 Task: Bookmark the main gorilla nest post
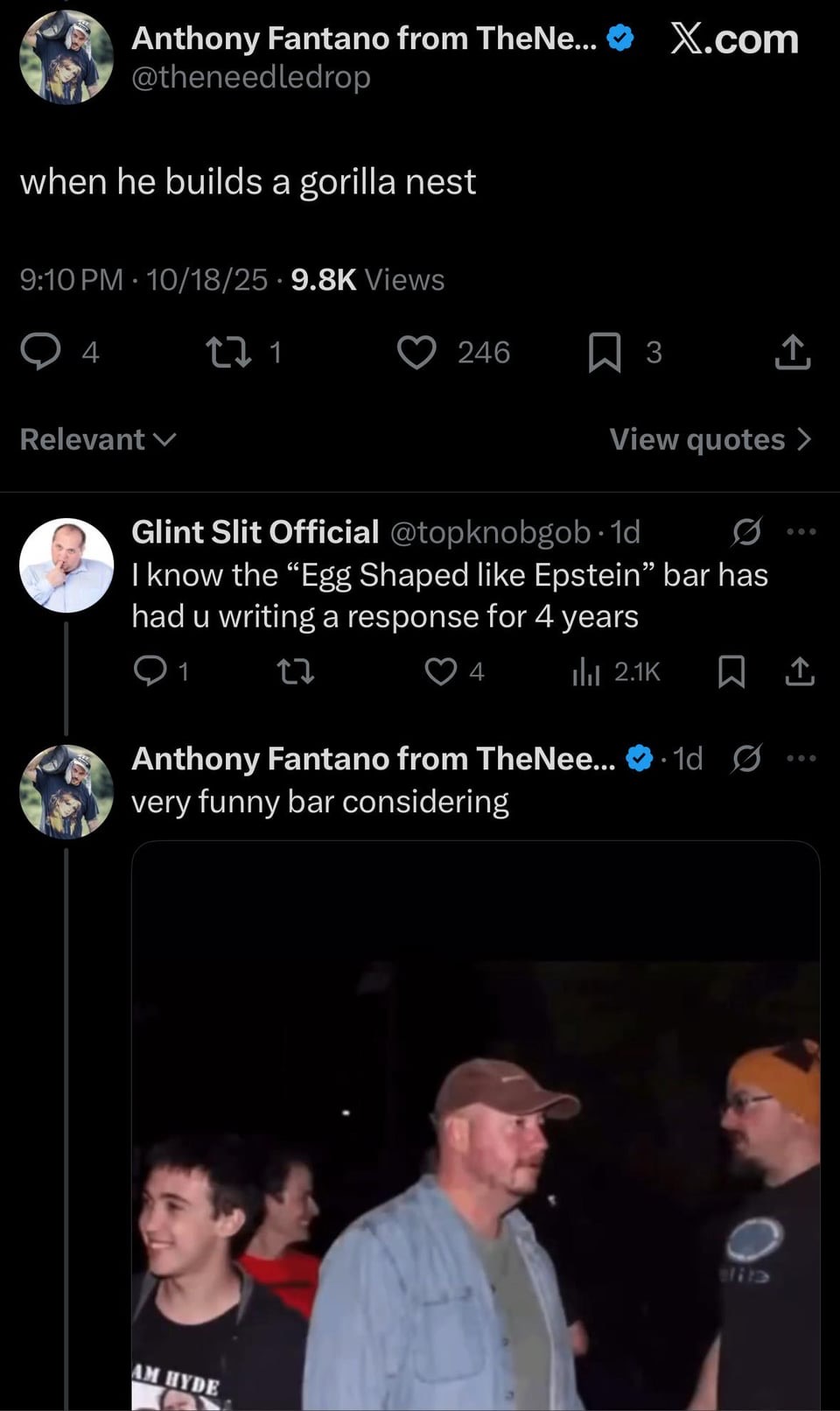tap(604, 352)
